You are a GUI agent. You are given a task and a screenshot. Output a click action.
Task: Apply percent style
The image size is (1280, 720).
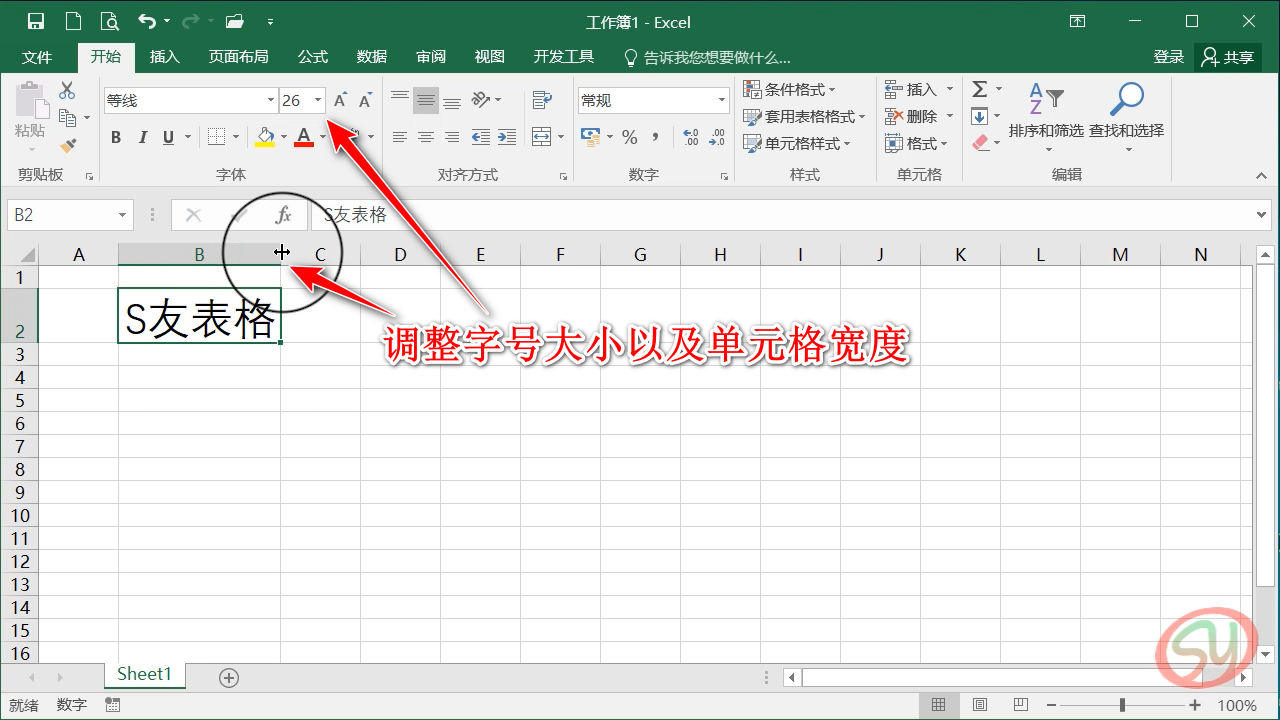click(x=630, y=137)
